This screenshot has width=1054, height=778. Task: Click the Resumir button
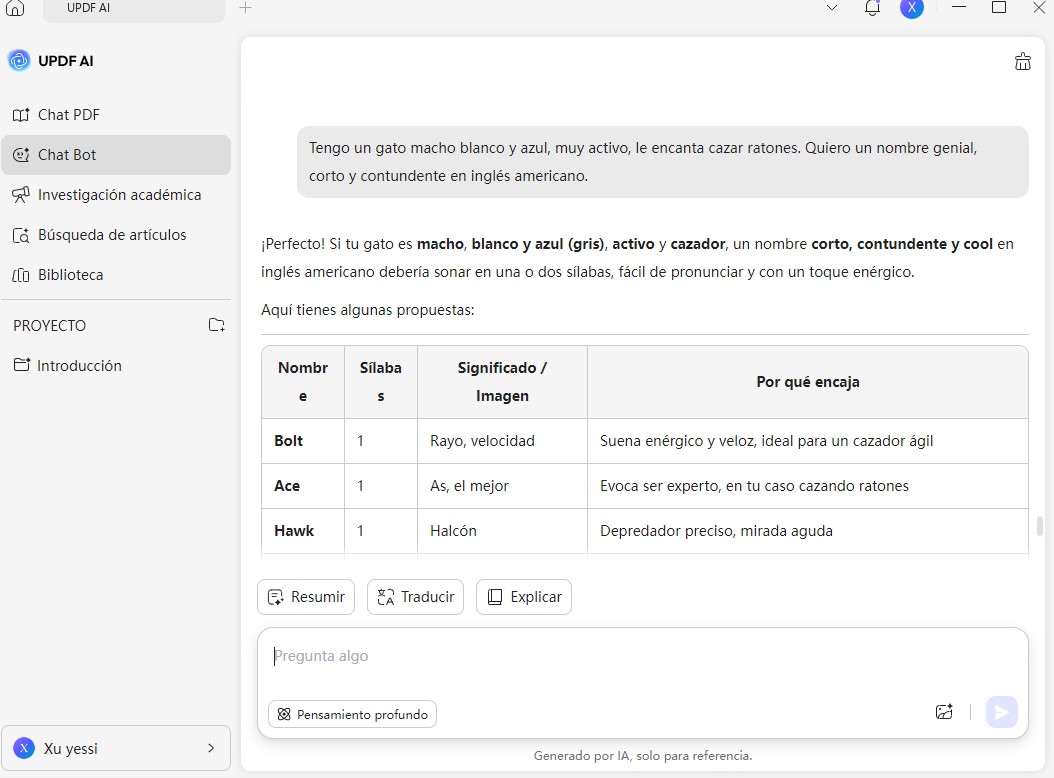point(306,597)
